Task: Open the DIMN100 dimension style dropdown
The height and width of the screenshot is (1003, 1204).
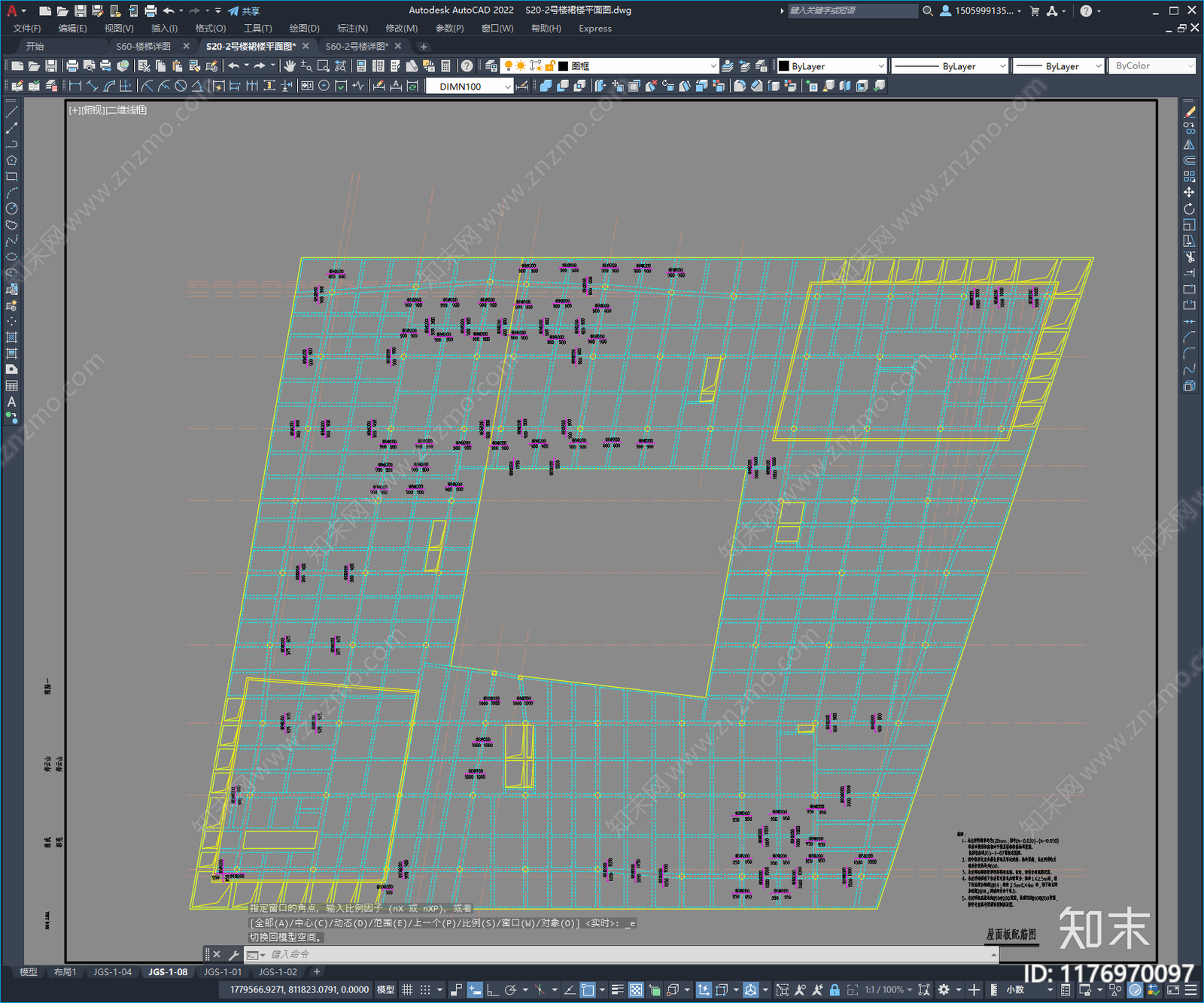Action: [469, 87]
